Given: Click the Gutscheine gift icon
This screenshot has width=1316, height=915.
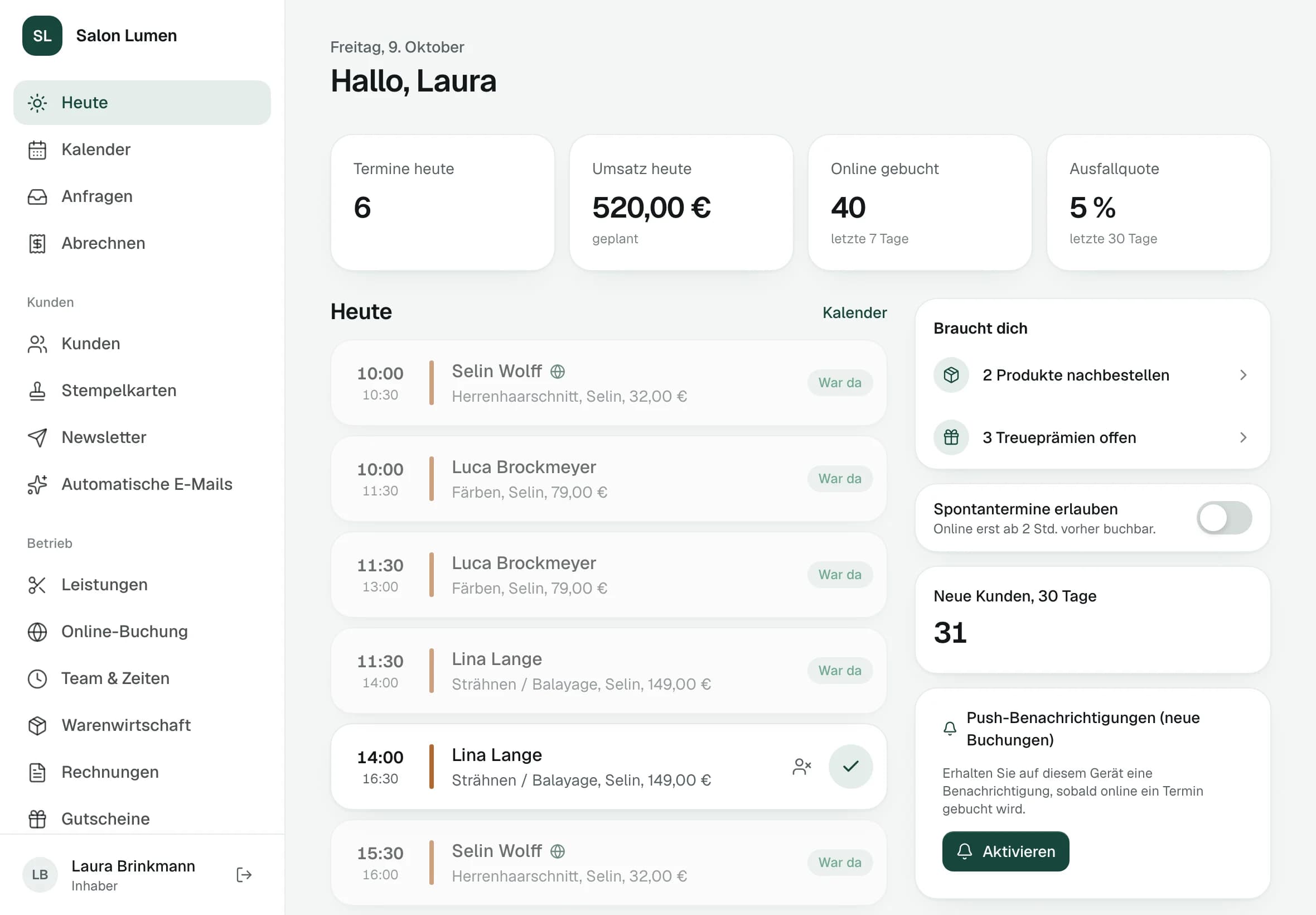Looking at the screenshot, I should click(37, 820).
